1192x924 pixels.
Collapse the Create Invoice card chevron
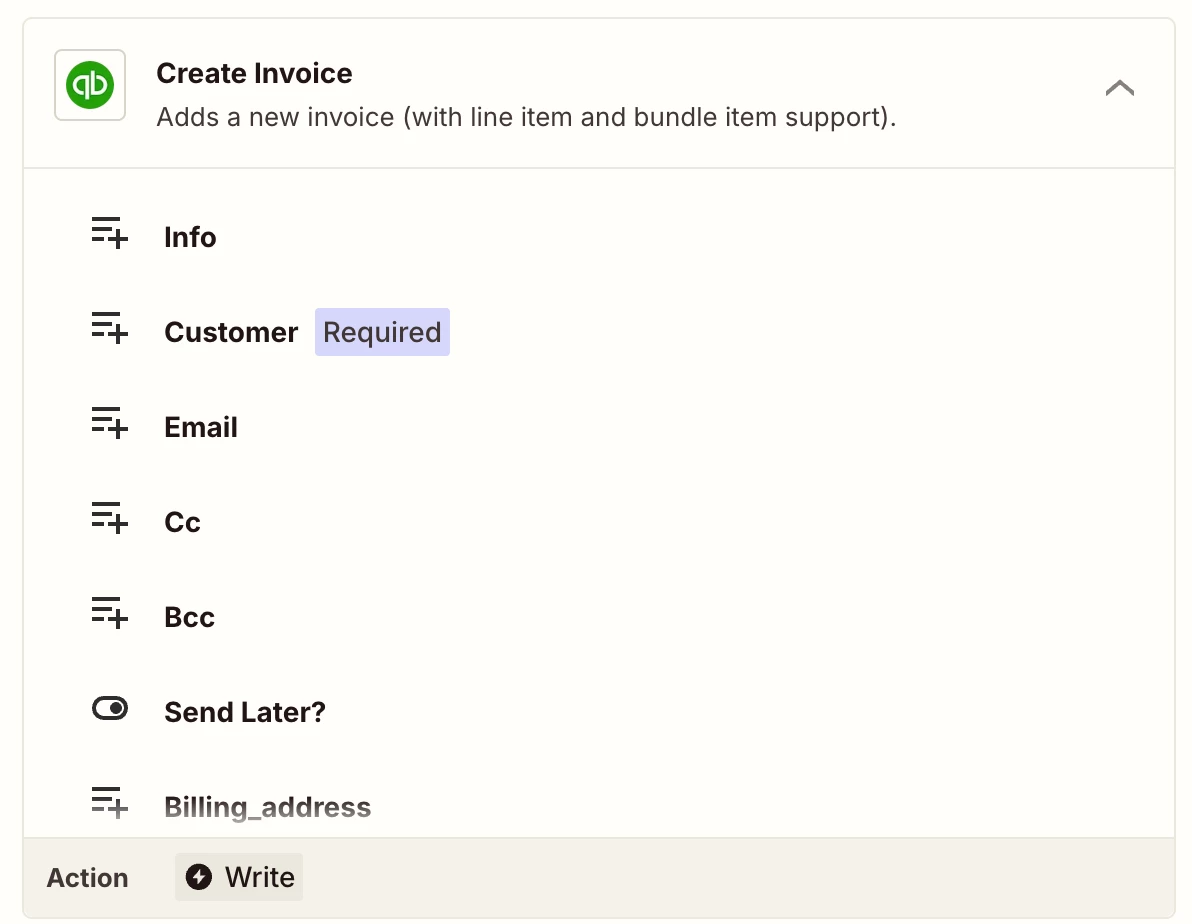pyautogui.click(x=1119, y=88)
